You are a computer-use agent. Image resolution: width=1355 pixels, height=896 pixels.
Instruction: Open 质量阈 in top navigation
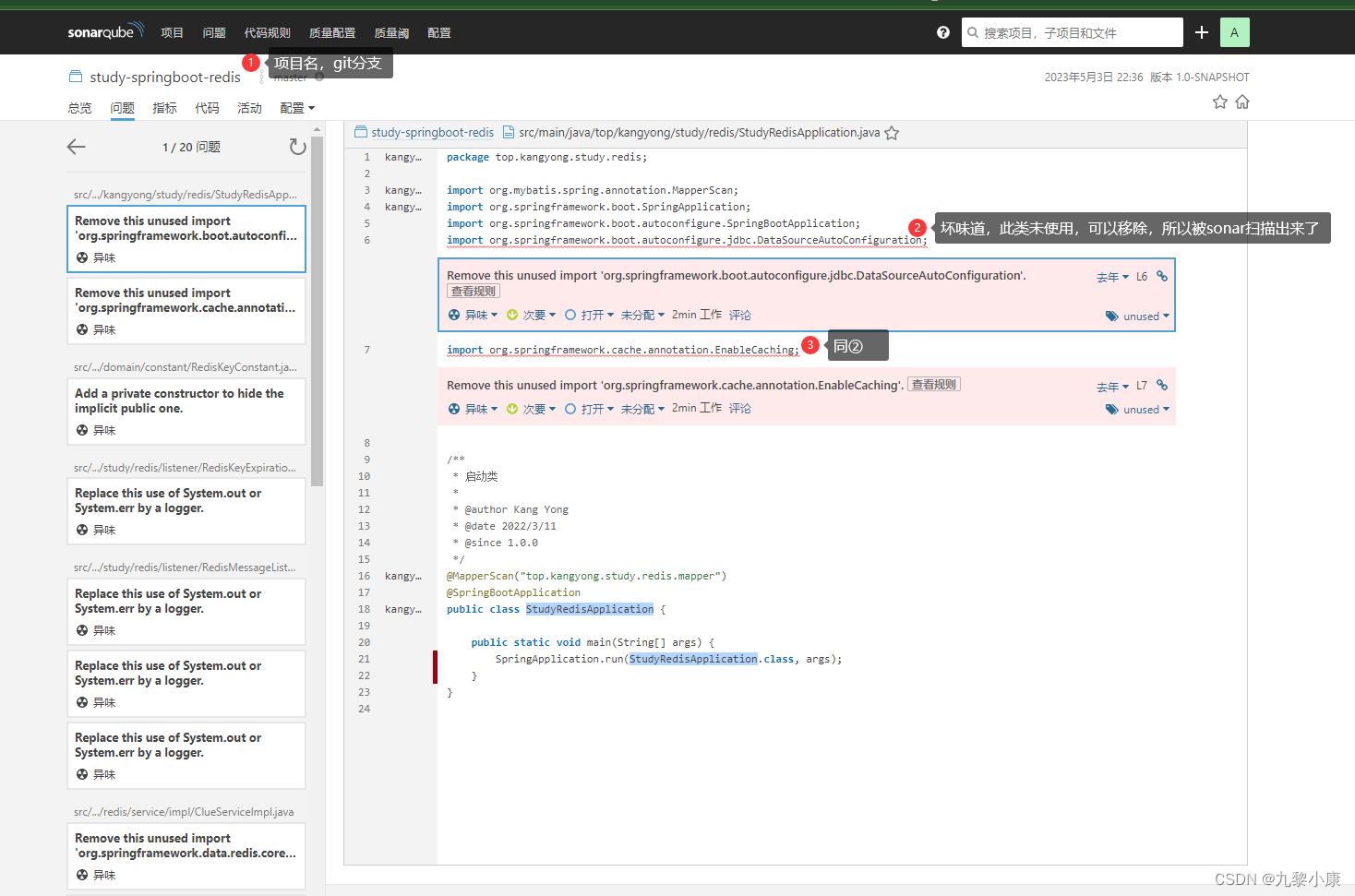(391, 32)
